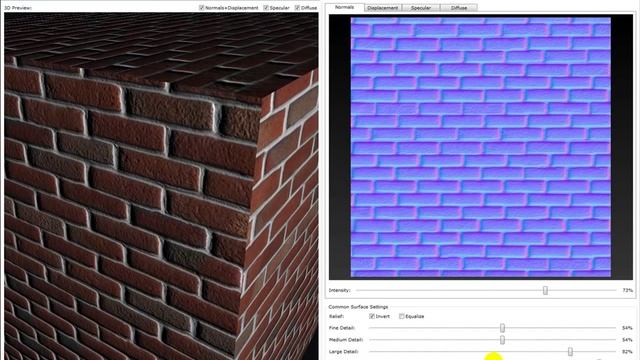640x360 pixels.
Task: Click the Medium Detail slider handle
Action: (x=502, y=340)
